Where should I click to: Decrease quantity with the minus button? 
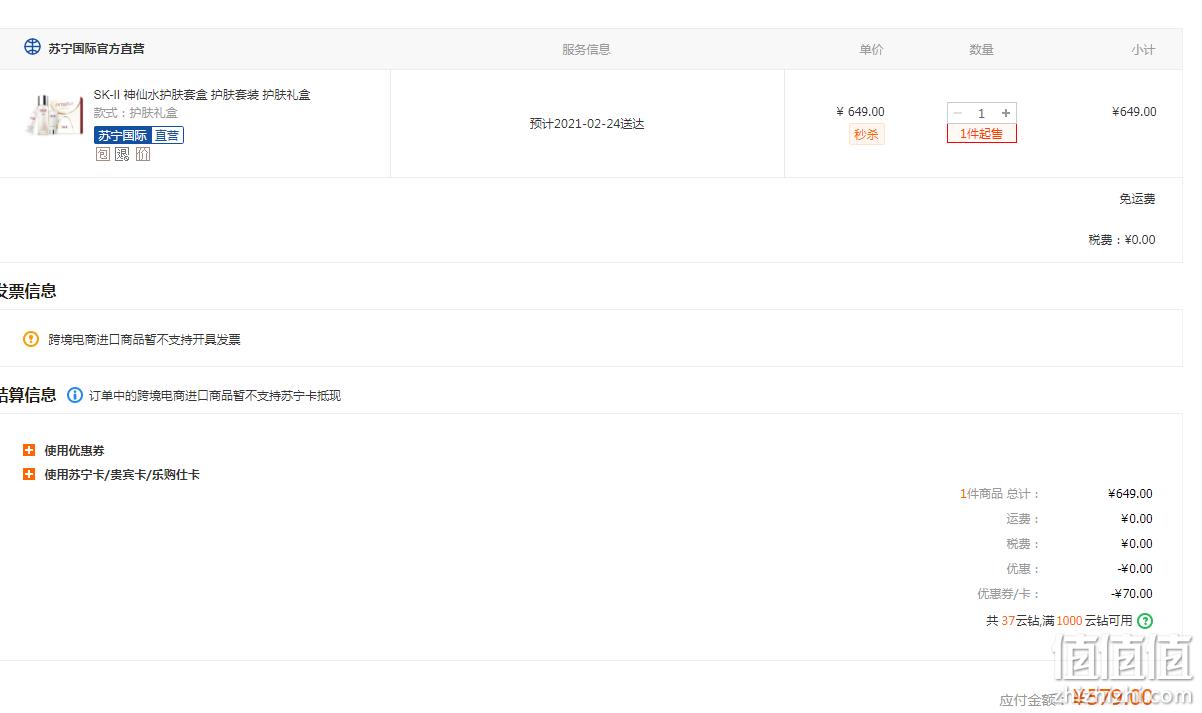[x=957, y=113]
